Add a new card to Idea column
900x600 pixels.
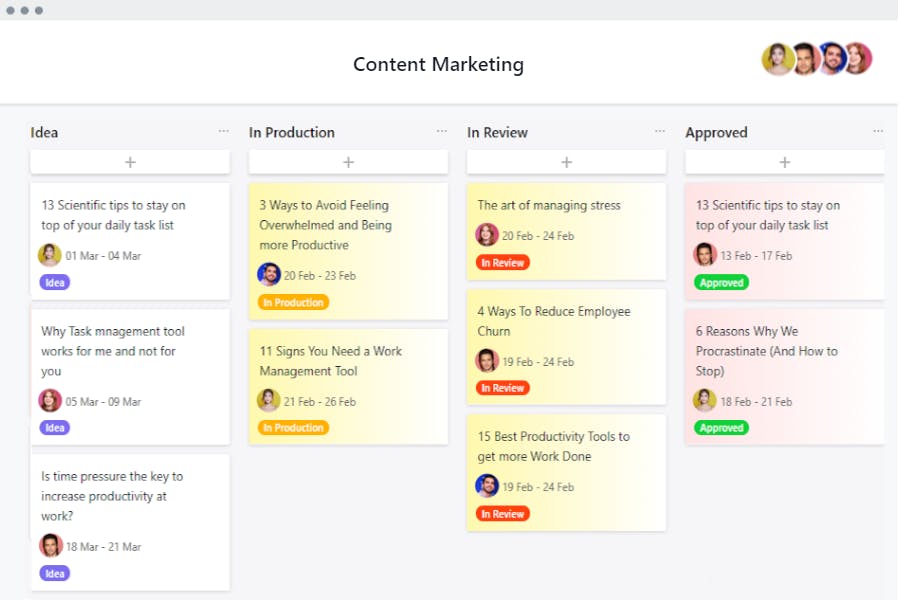click(130, 162)
